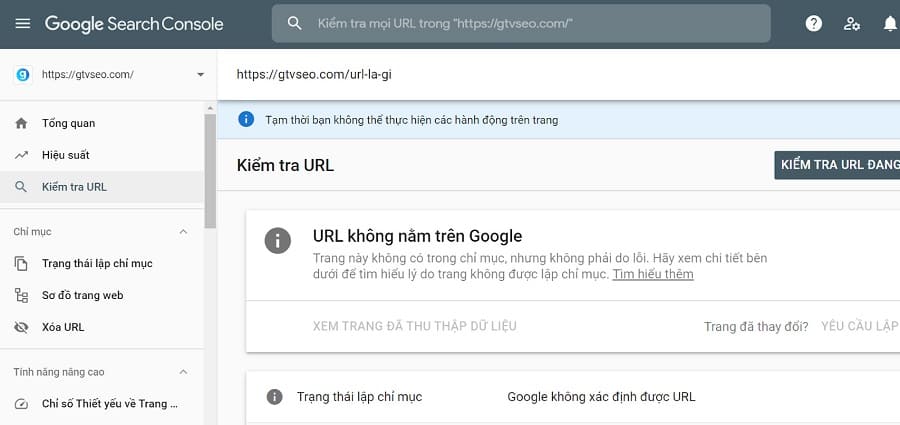This screenshot has width=900, height=425.
Task: Click the blue info icon in banner
Action: tap(246, 119)
